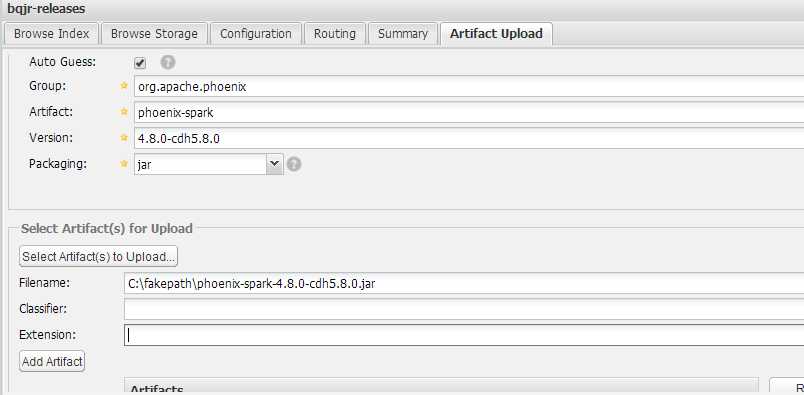
Task: Click the Version field showing 4.8.0-cdh5.8.0
Action: (x=469, y=138)
